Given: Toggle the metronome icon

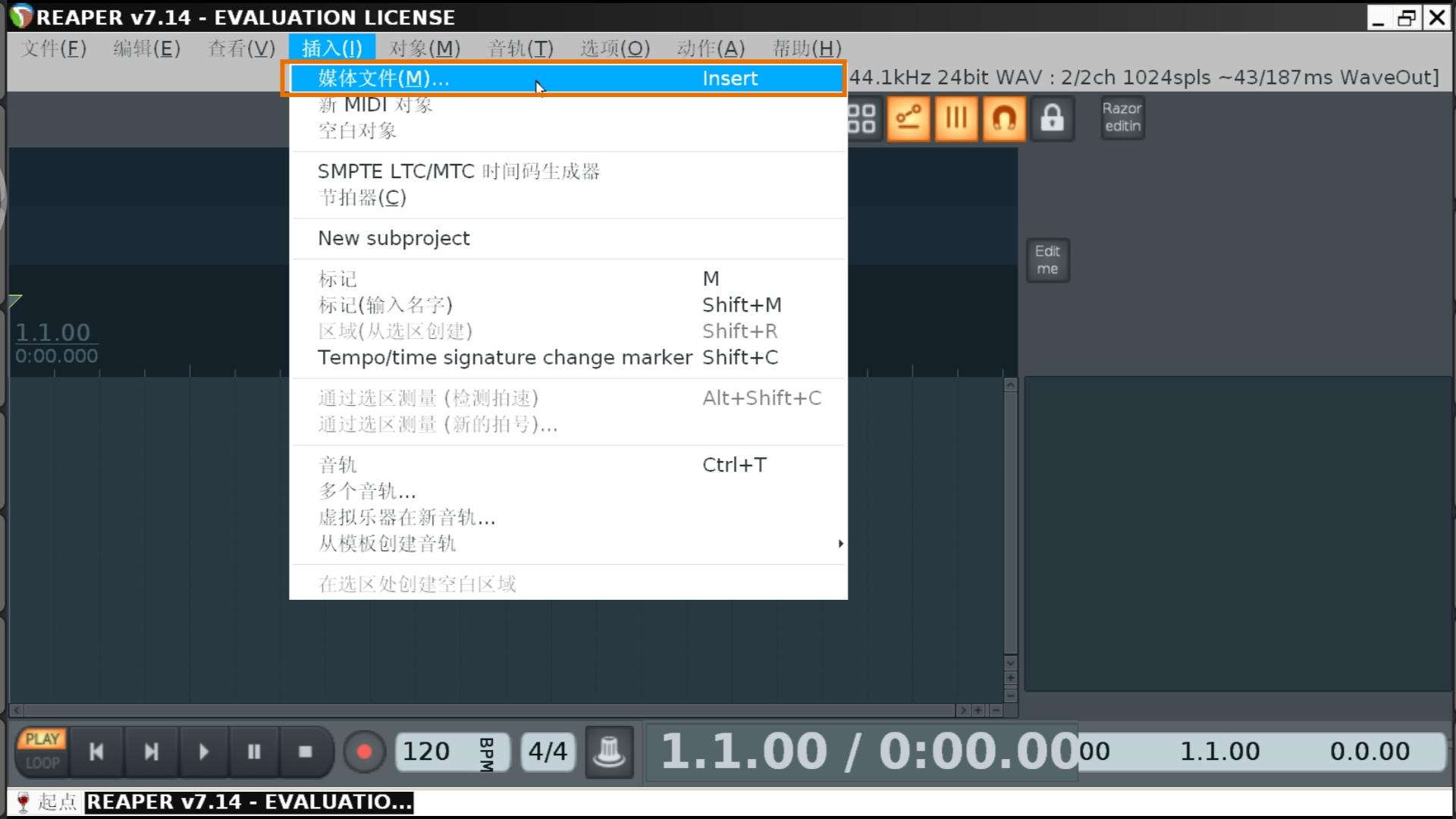Looking at the screenshot, I should point(609,752).
